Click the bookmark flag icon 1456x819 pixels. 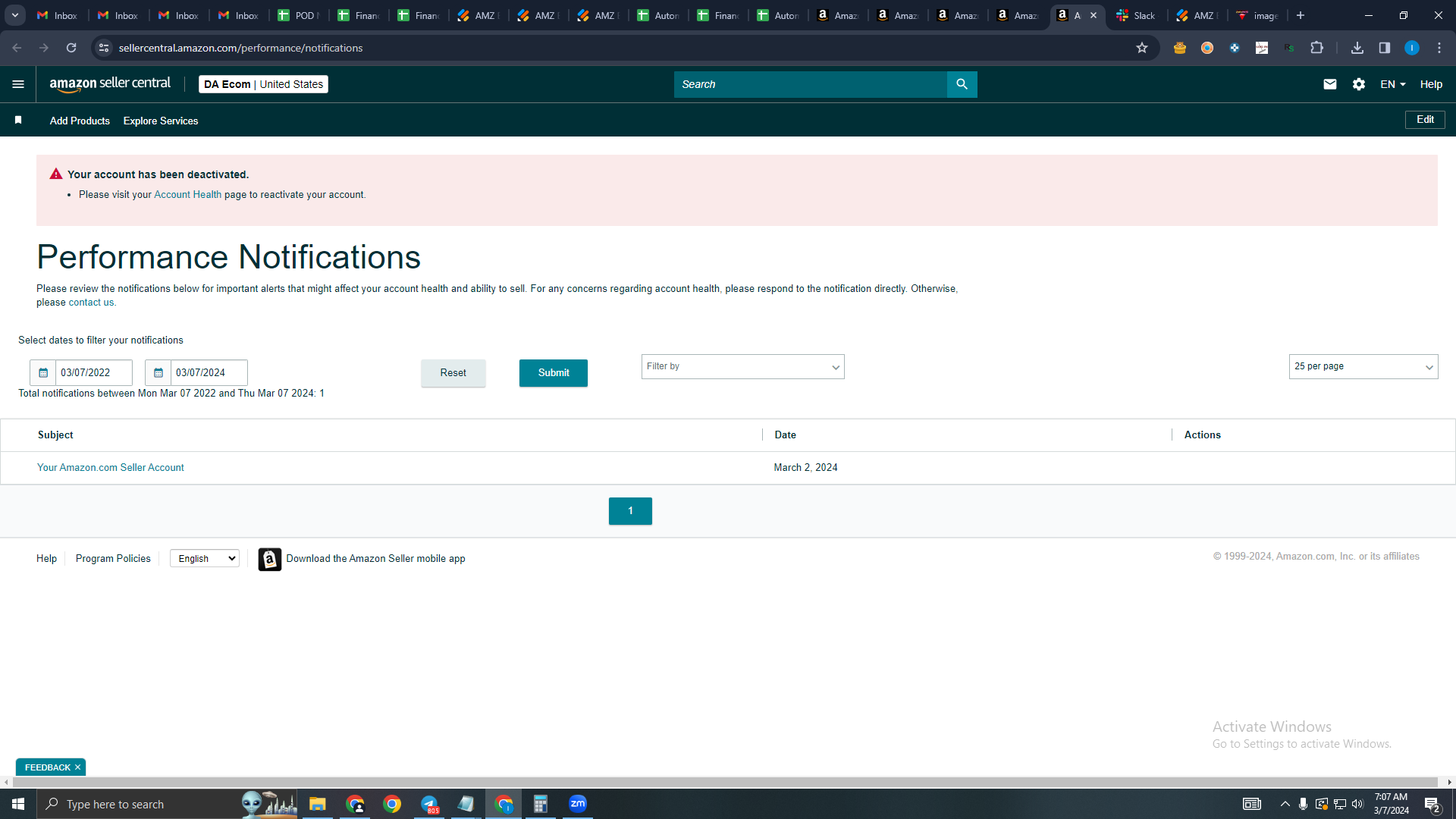click(18, 120)
